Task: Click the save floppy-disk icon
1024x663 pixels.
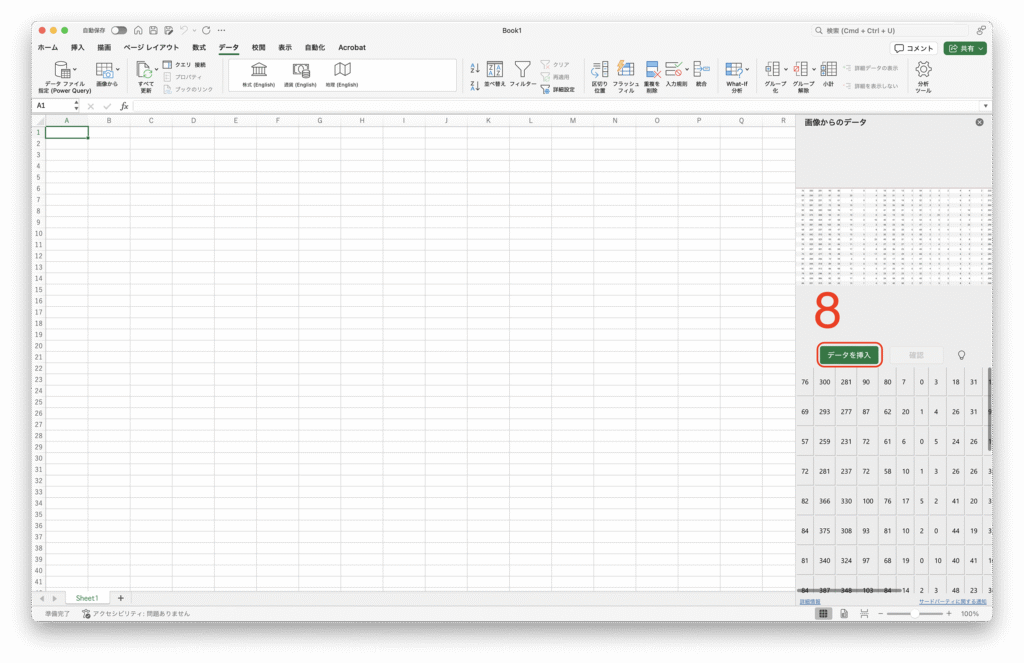Action: pos(153,30)
